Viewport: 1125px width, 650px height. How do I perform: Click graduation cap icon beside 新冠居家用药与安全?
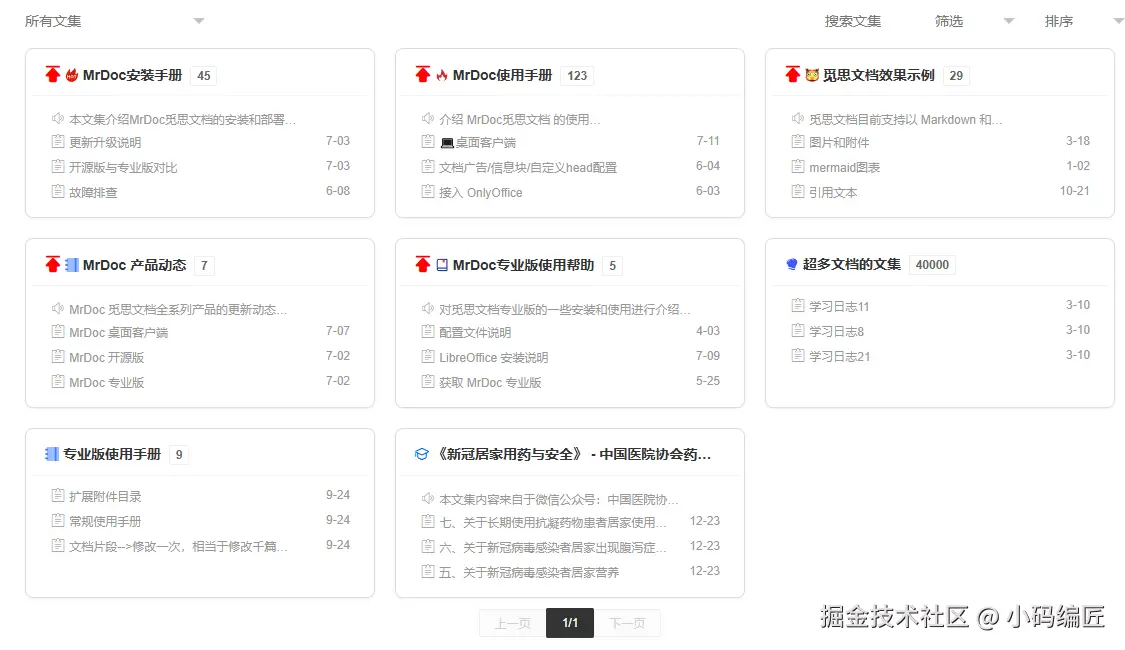[x=422, y=454]
